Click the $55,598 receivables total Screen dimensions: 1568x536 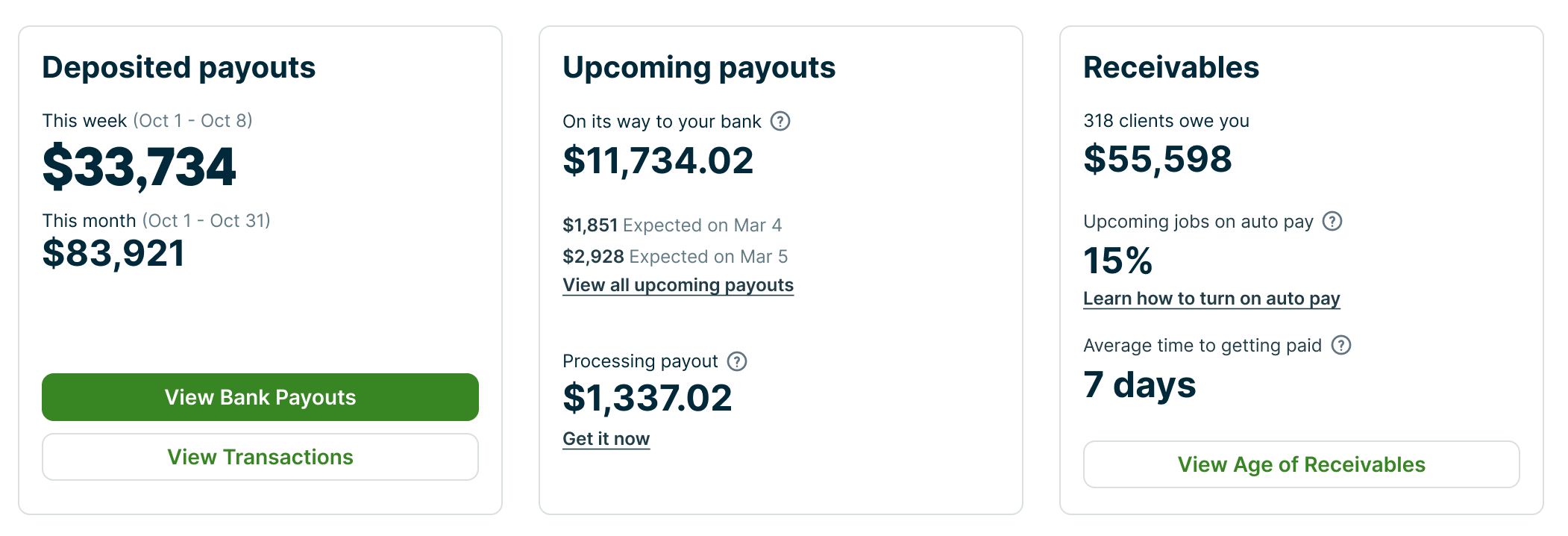[x=1157, y=159]
